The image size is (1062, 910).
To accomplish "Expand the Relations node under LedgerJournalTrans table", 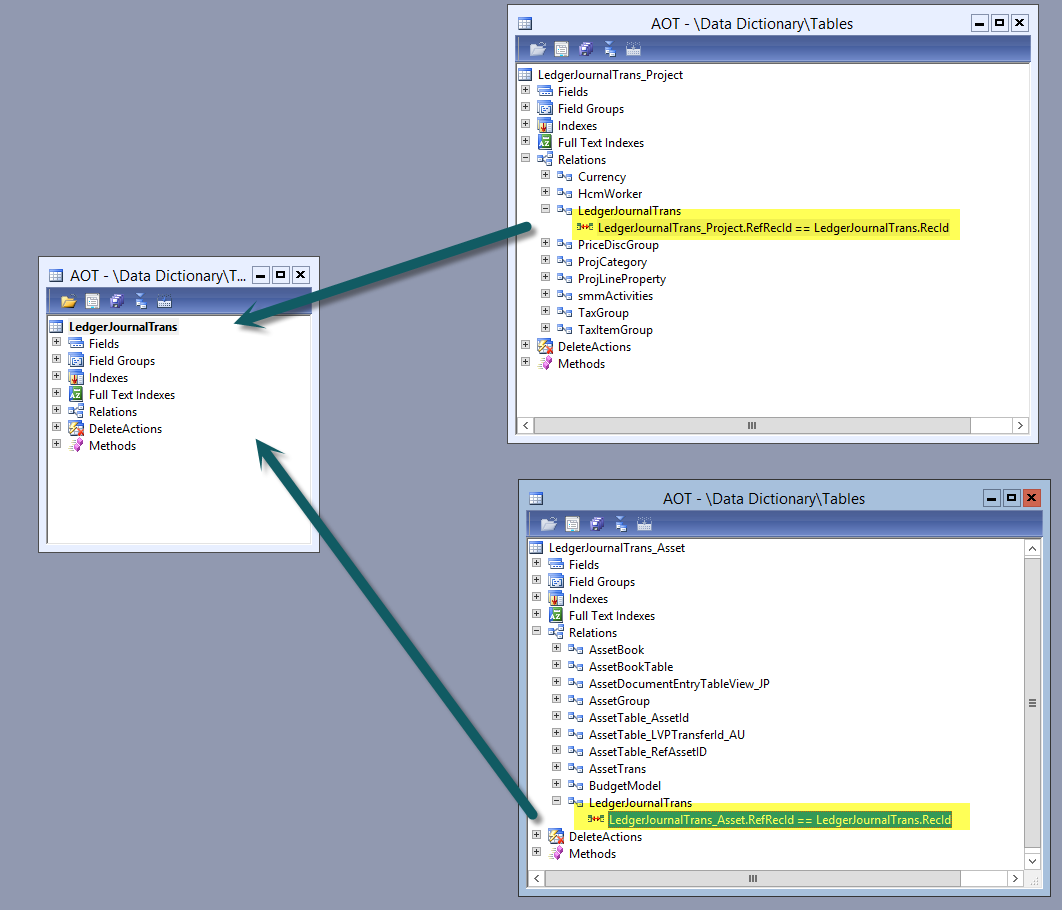I will coord(57,411).
